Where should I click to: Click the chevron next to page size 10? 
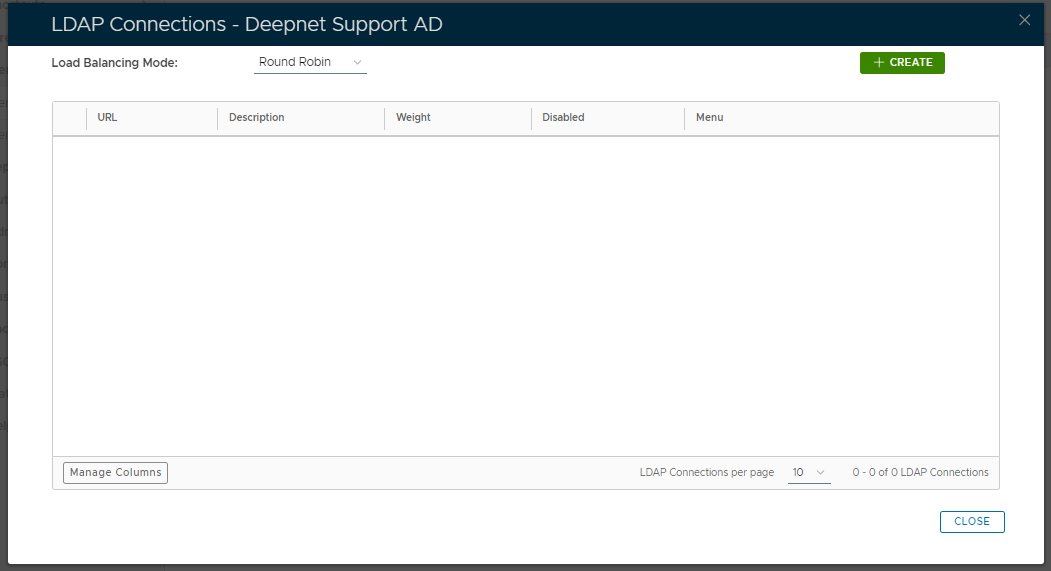click(x=821, y=473)
